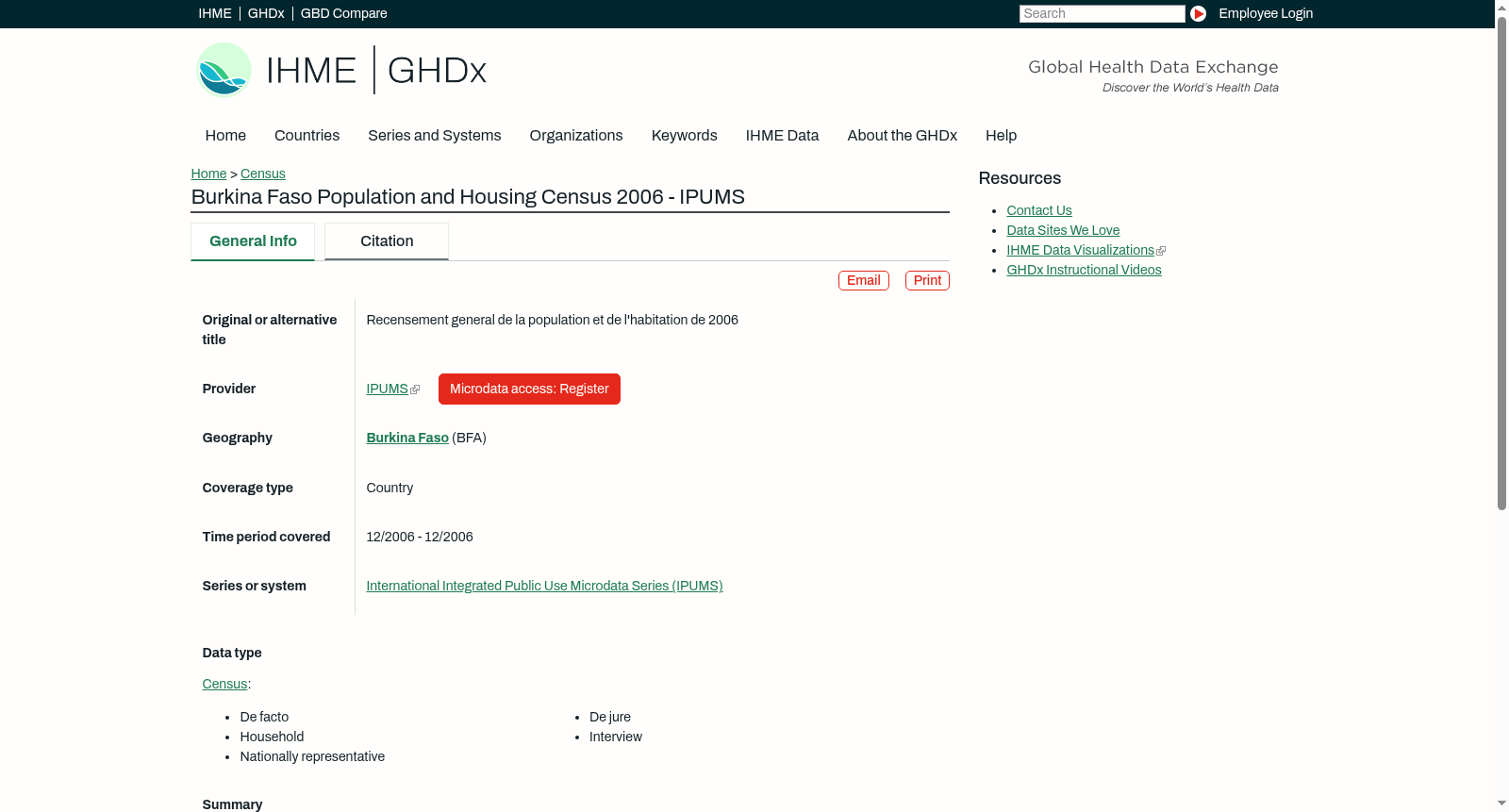Open Contact Us resource link
Image resolution: width=1509 pixels, height=812 pixels.
1039,210
